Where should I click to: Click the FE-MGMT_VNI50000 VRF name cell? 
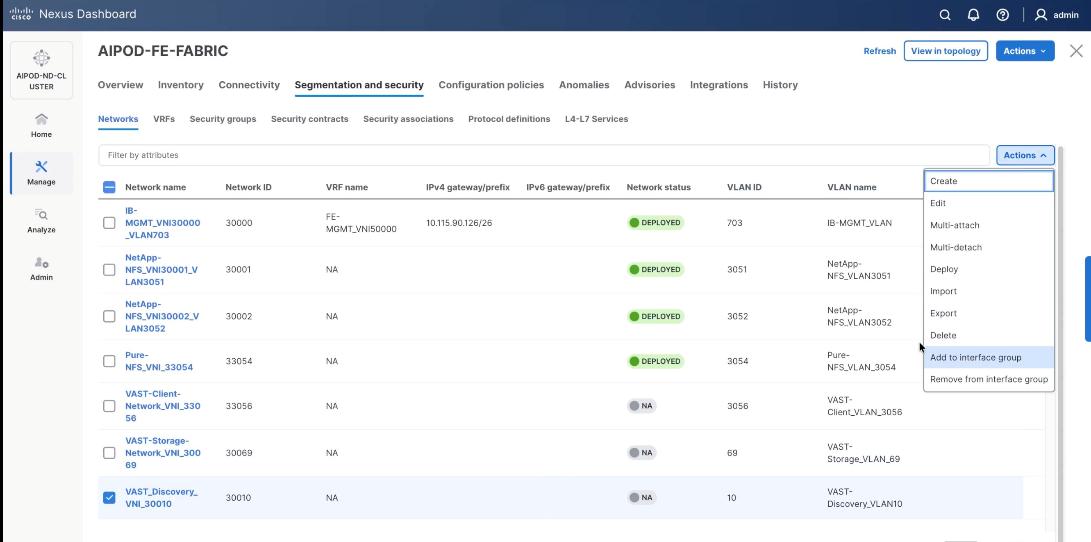(361, 223)
